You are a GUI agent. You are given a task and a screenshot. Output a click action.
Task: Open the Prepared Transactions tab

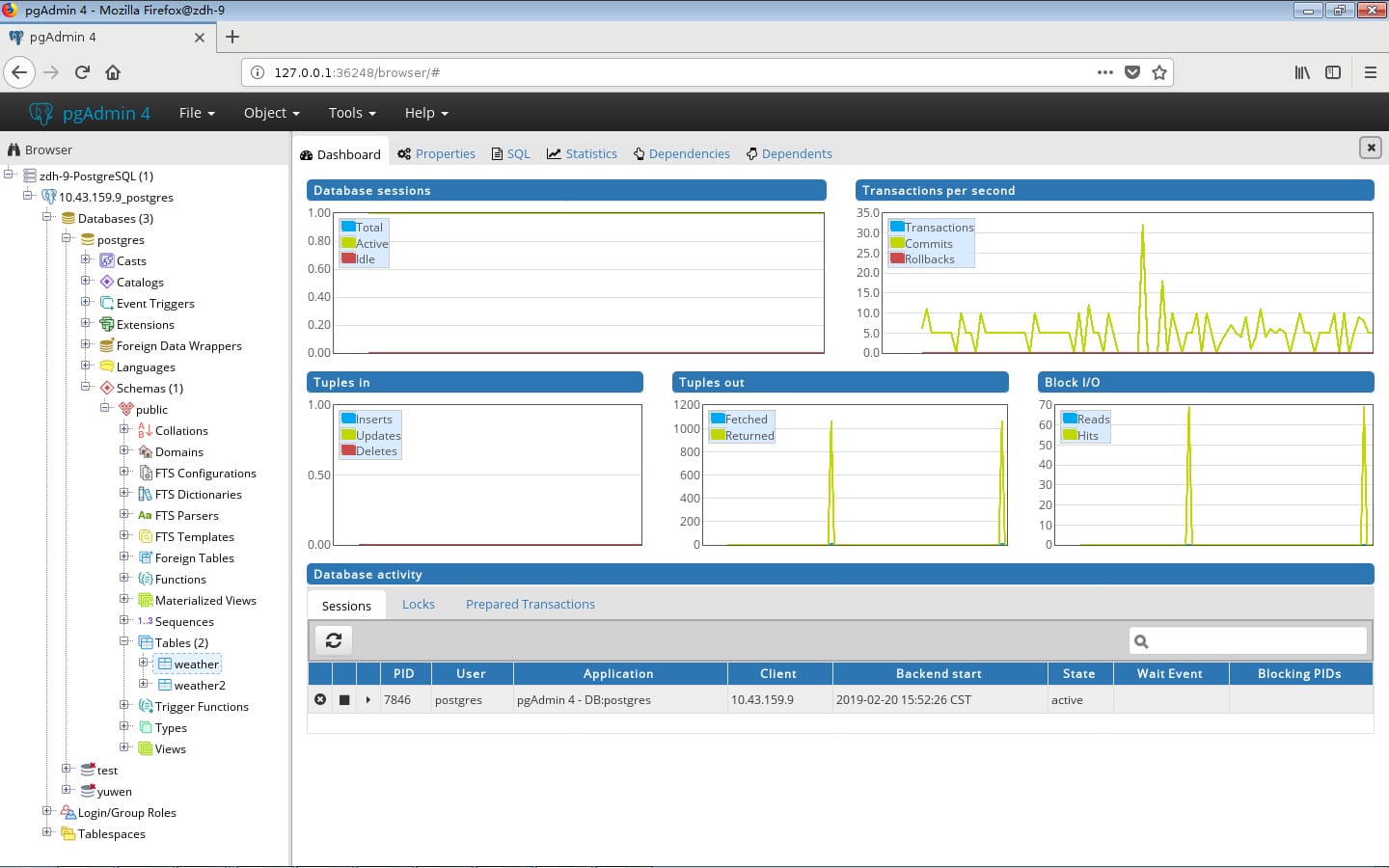click(530, 605)
